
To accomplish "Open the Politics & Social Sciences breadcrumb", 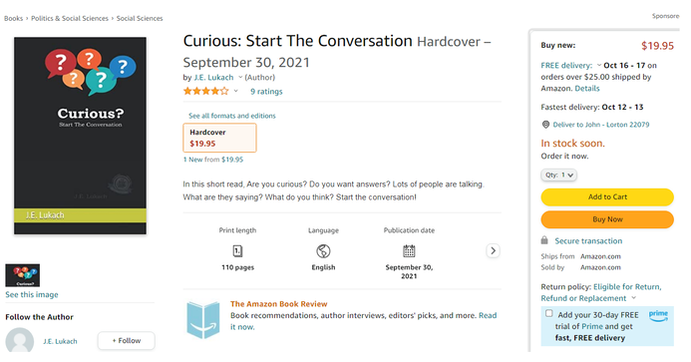I will pos(70,19).
